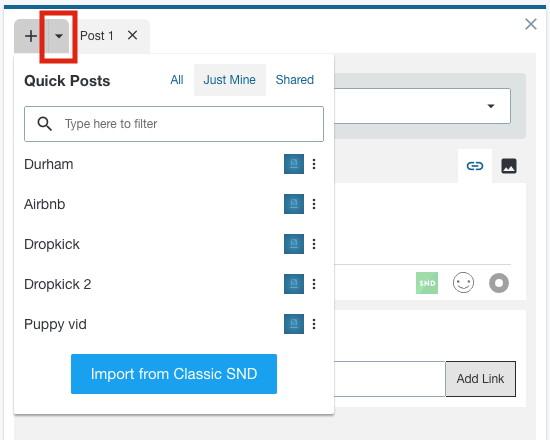Click the blue document icon beside Dropkick 2

[x=294, y=284]
